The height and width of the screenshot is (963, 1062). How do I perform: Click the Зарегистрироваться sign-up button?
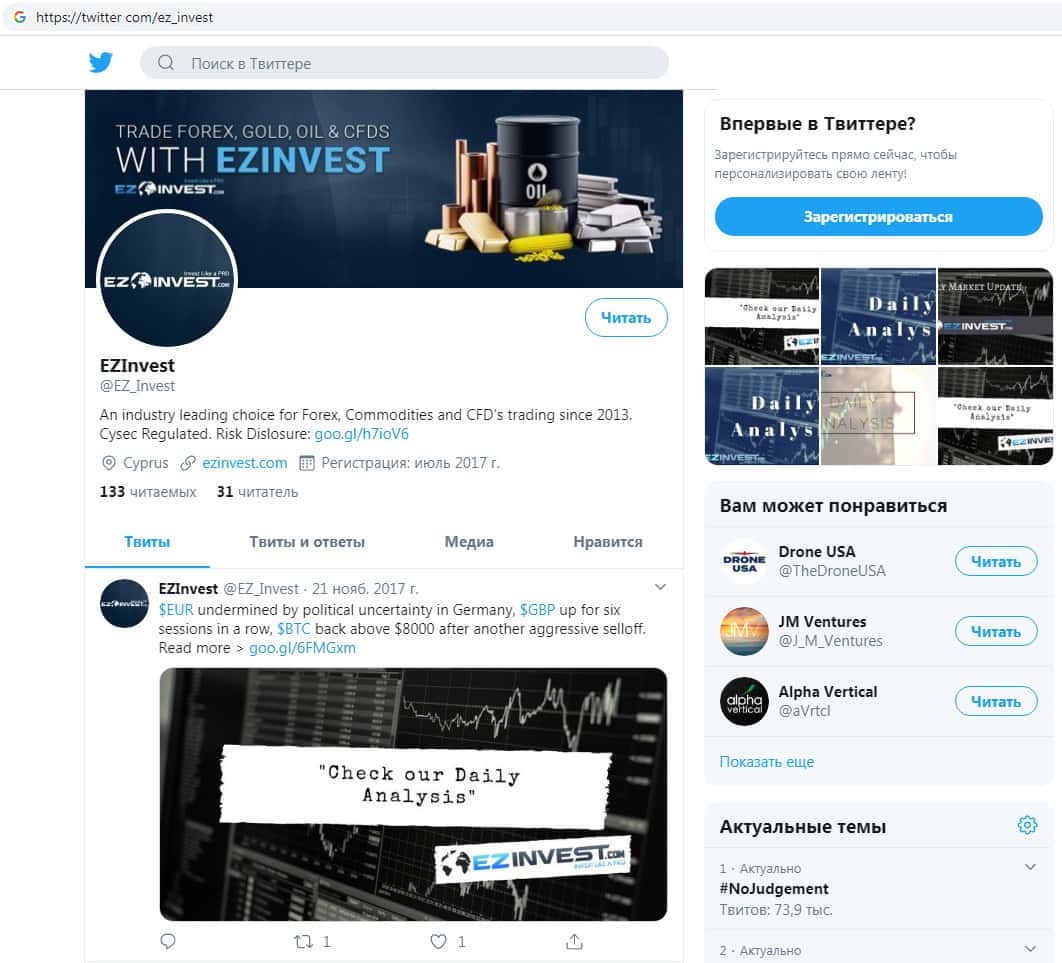click(x=878, y=217)
